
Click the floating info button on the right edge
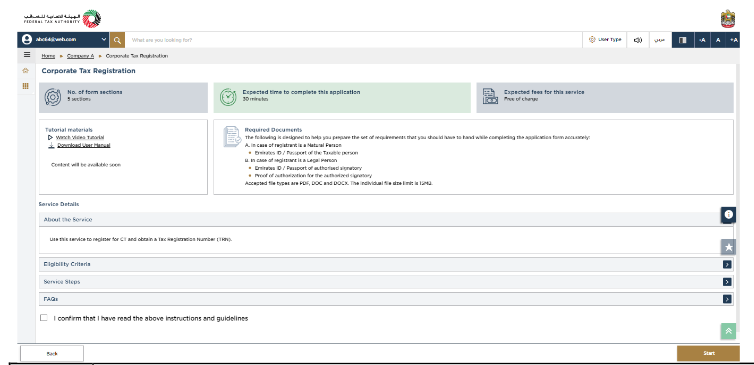point(729,214)
